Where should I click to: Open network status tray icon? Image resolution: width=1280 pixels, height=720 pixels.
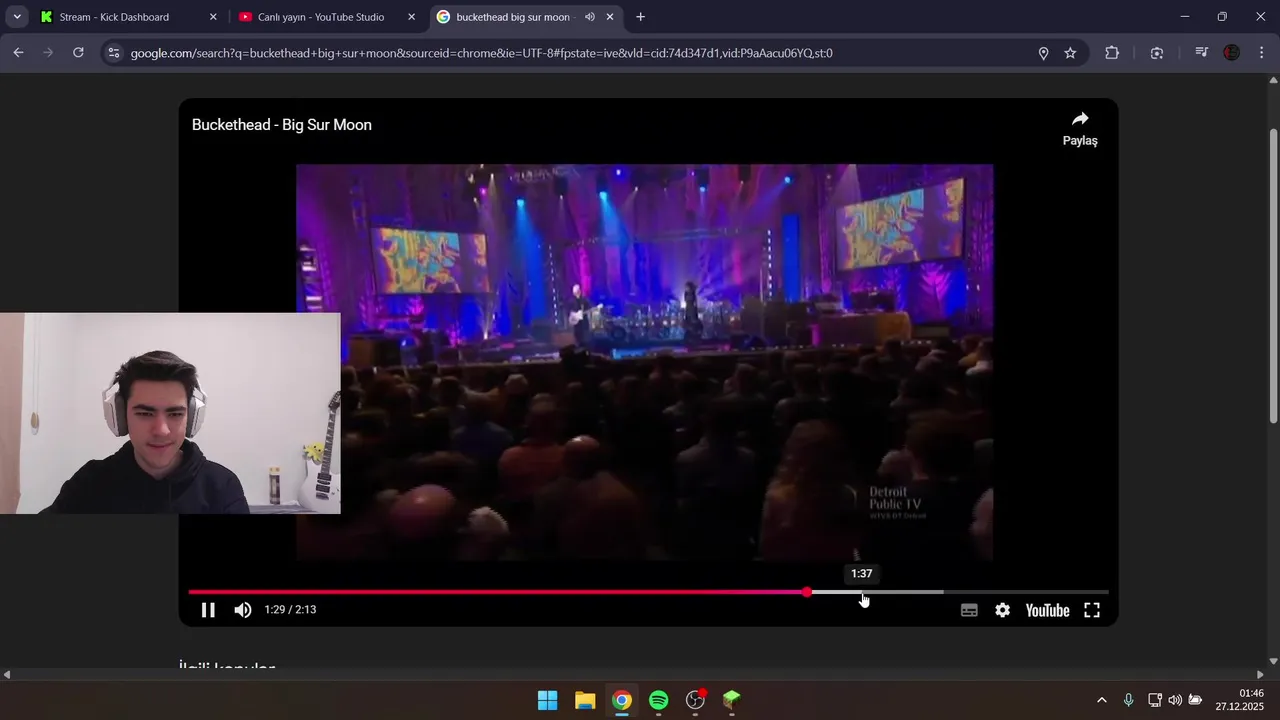1154,700
